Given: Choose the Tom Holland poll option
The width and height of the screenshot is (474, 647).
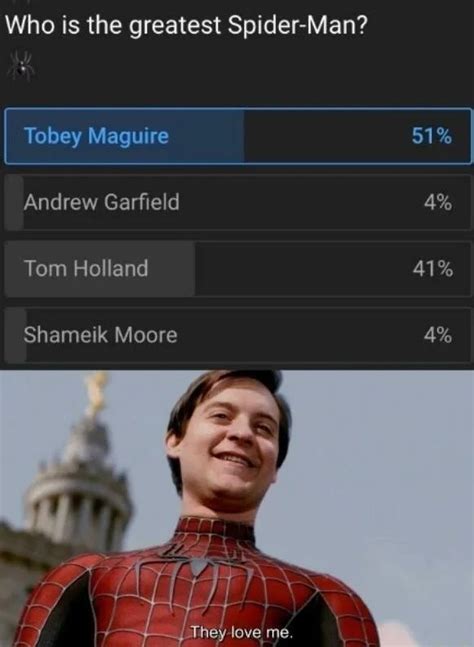Looking at the screenshot, I should click(x=238, y=269).
